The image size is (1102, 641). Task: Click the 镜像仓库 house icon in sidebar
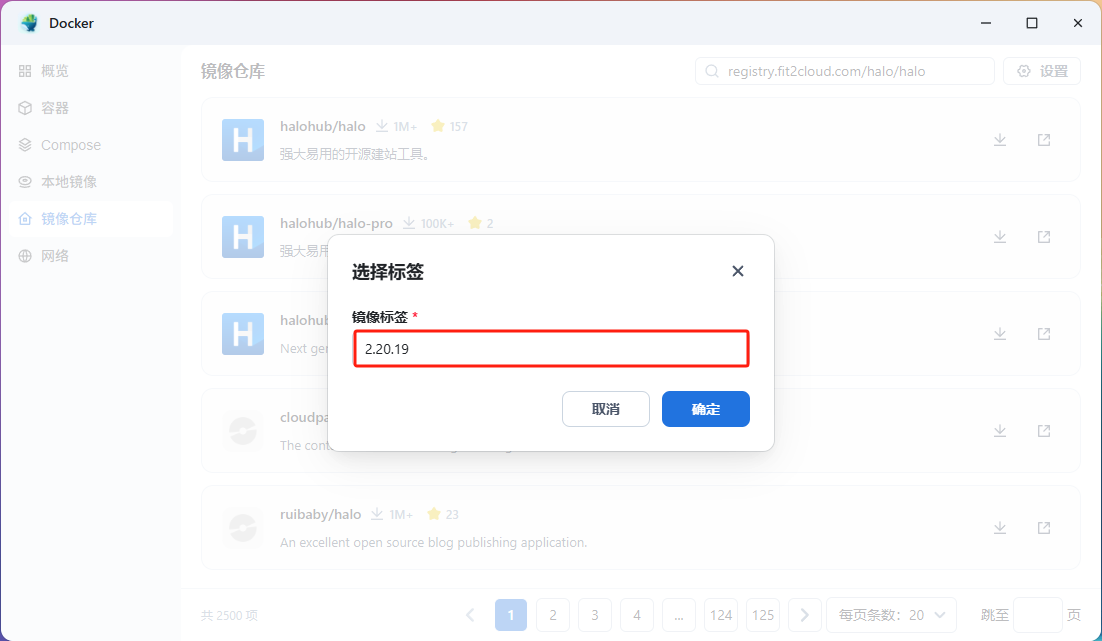pyautogui.click(x=25, y=219)
